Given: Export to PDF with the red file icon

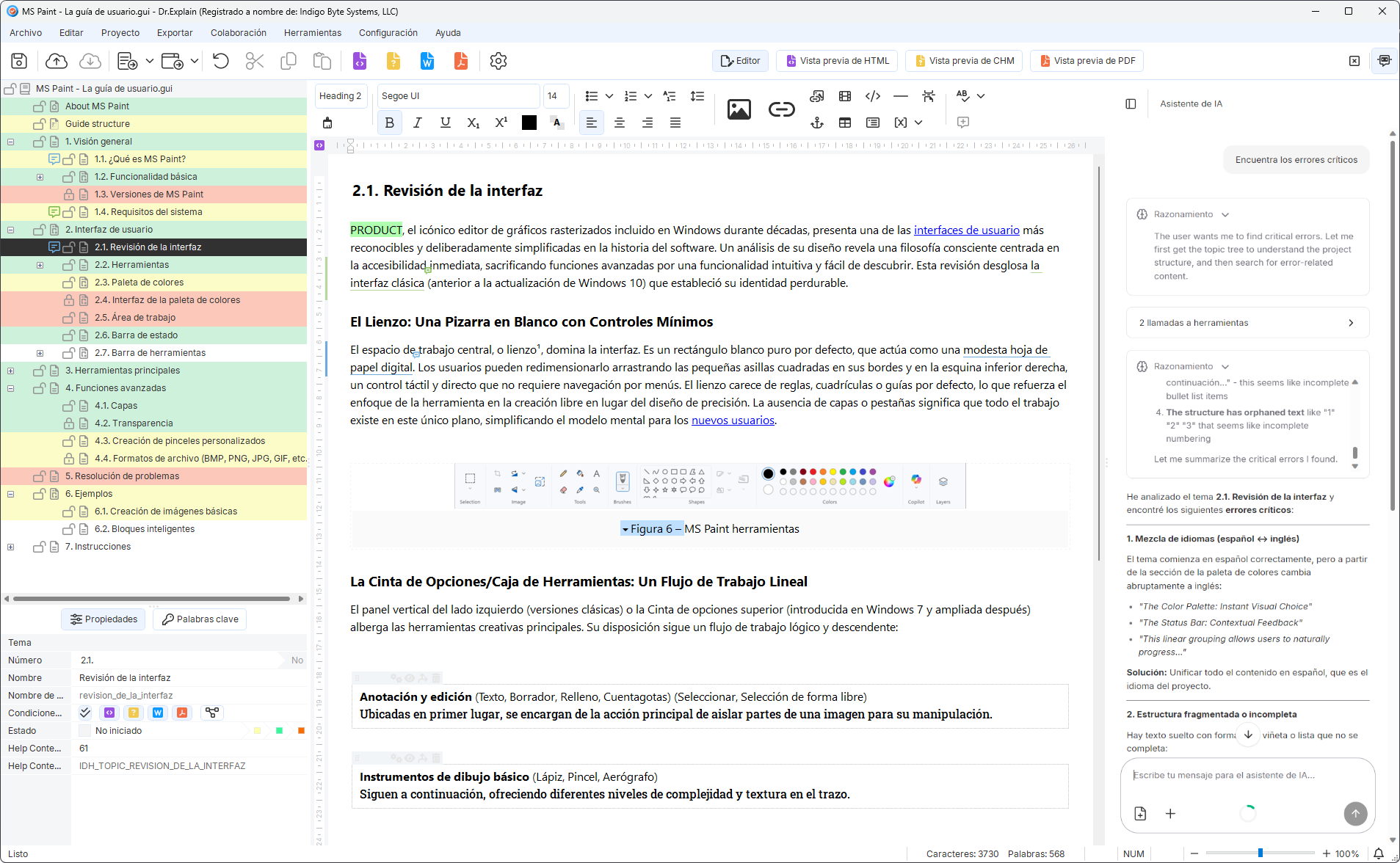Looking at the screenshot, I should (461, 61).
